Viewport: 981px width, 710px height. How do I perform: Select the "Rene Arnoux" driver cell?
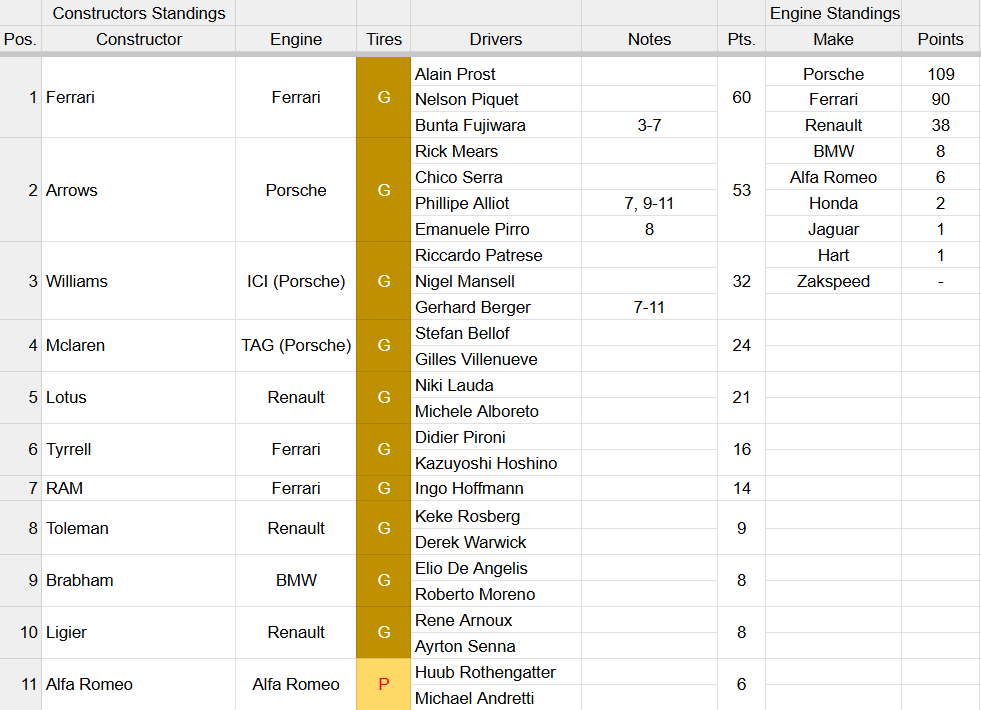click(496, 620)
